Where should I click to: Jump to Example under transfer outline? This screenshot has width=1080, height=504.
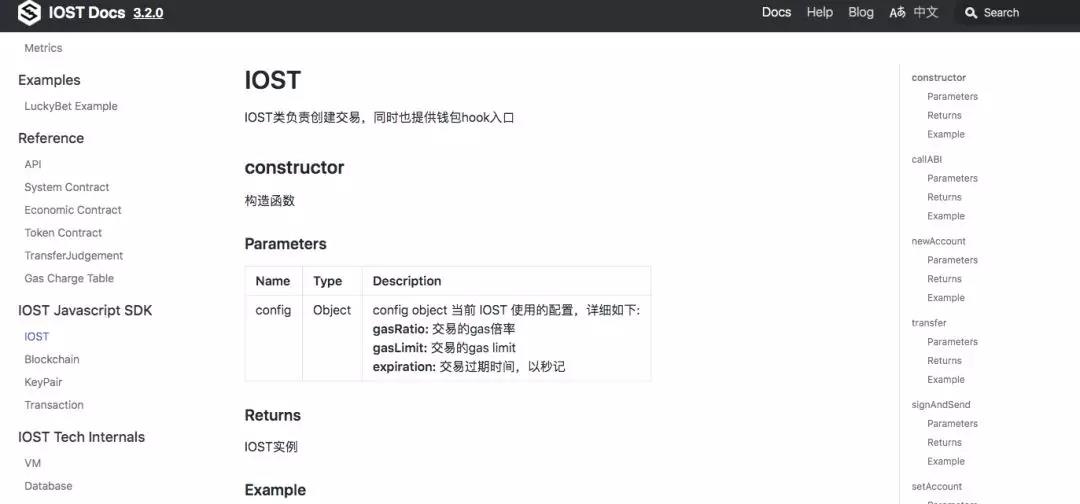click(x=946, y=380)
